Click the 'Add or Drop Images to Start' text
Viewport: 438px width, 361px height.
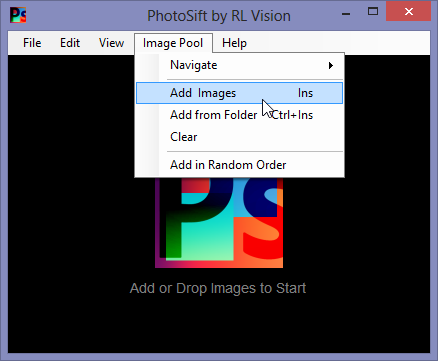point(218,288)
